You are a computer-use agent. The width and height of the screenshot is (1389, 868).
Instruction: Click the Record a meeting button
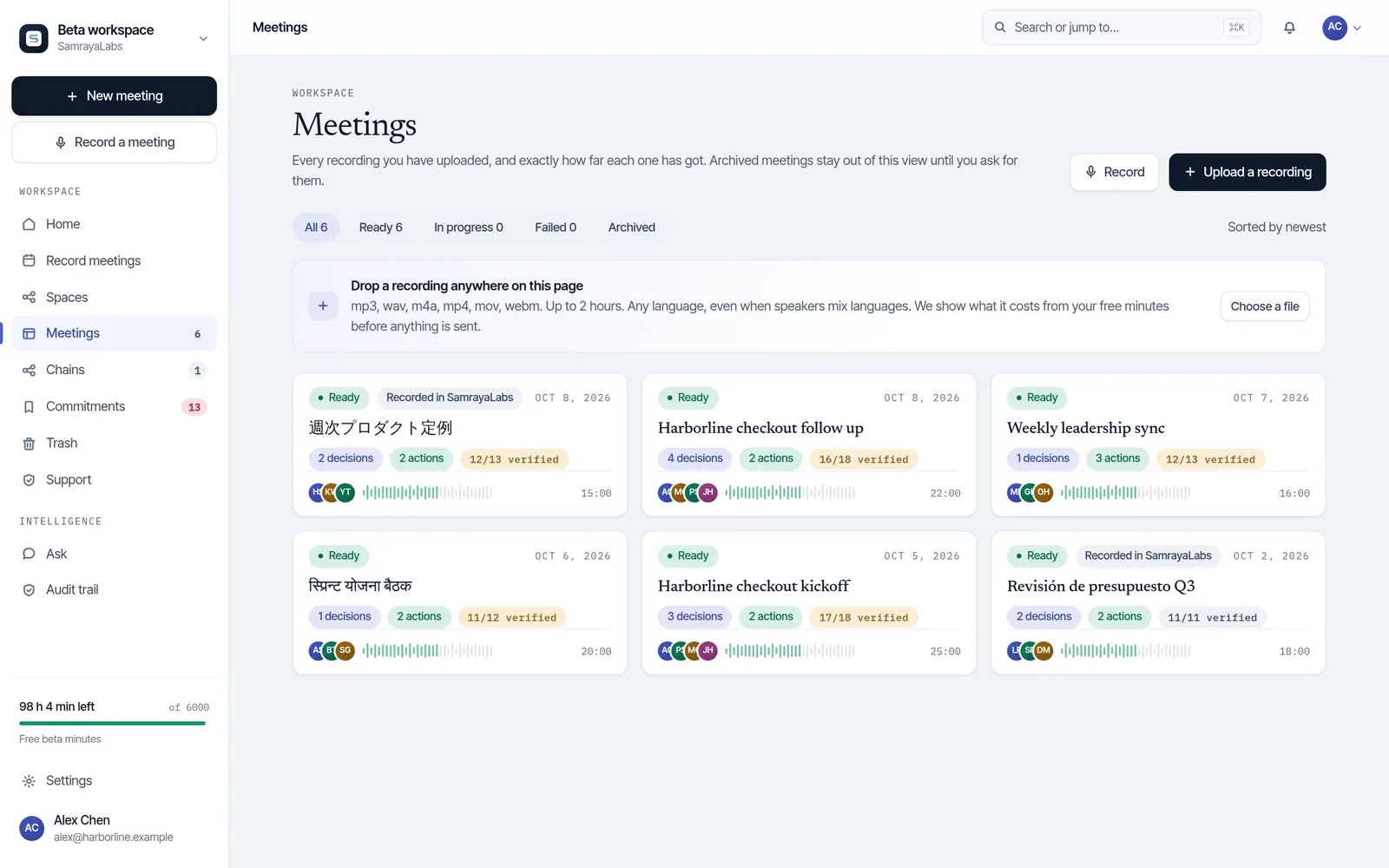(x=114, y=142)
